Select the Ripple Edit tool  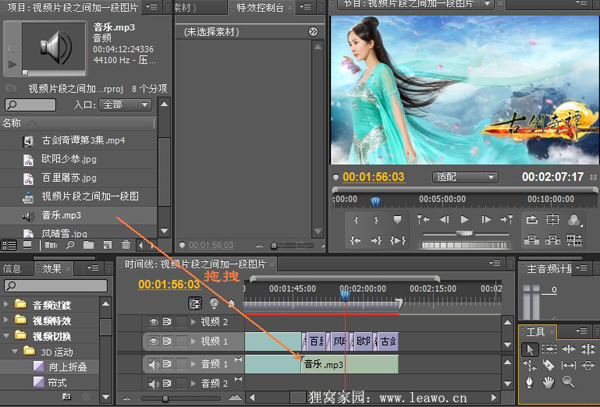click(569, 349)
